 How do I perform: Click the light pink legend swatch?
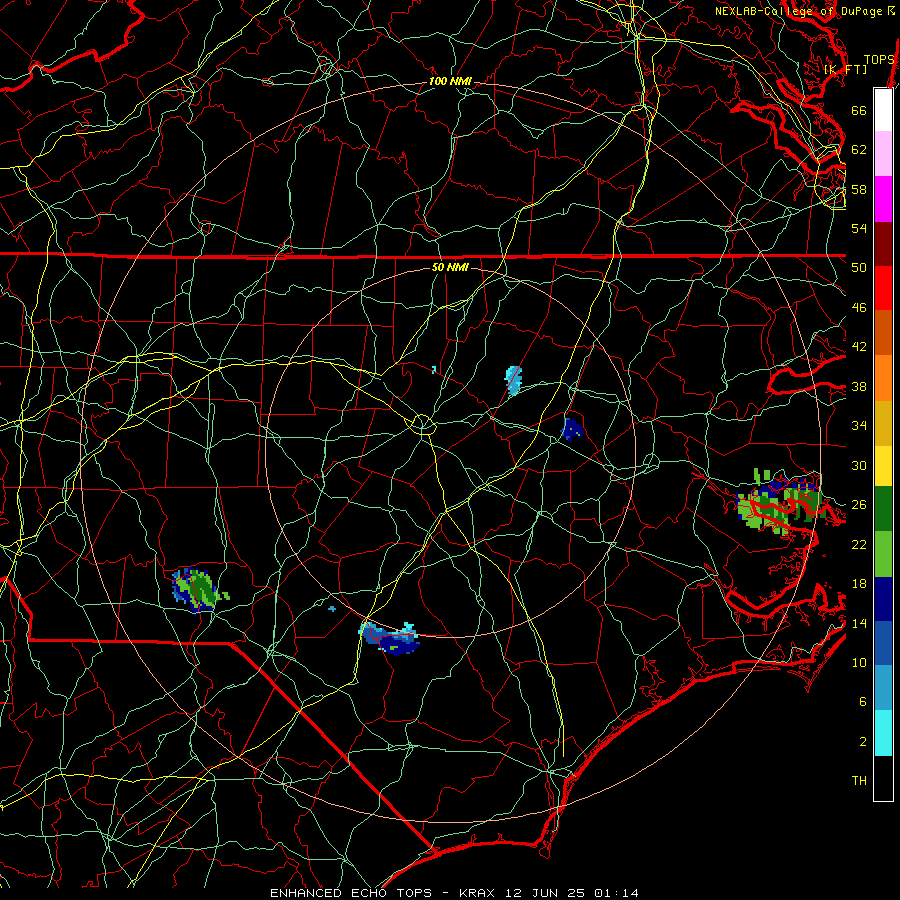(883, 153)
